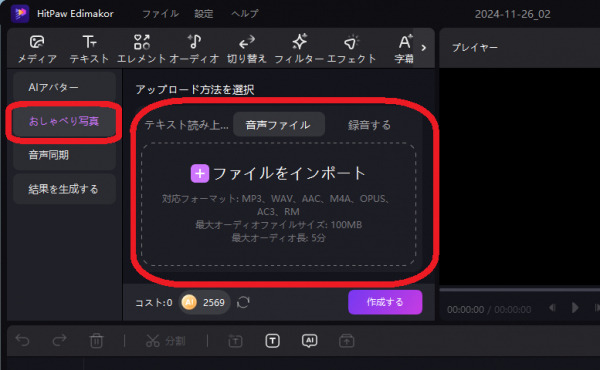The width and height of the screenshot is (600, 370).
Task: Open the ファイル menu
Action: (160, 14)
